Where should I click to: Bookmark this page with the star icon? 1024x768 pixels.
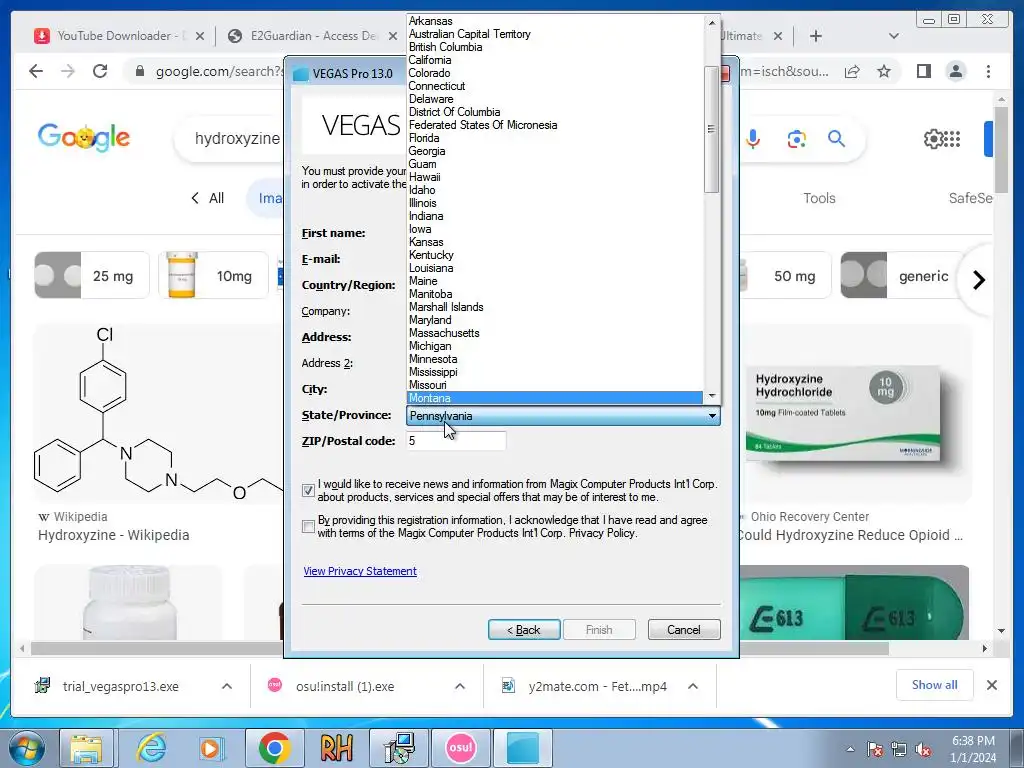[884, 71]
